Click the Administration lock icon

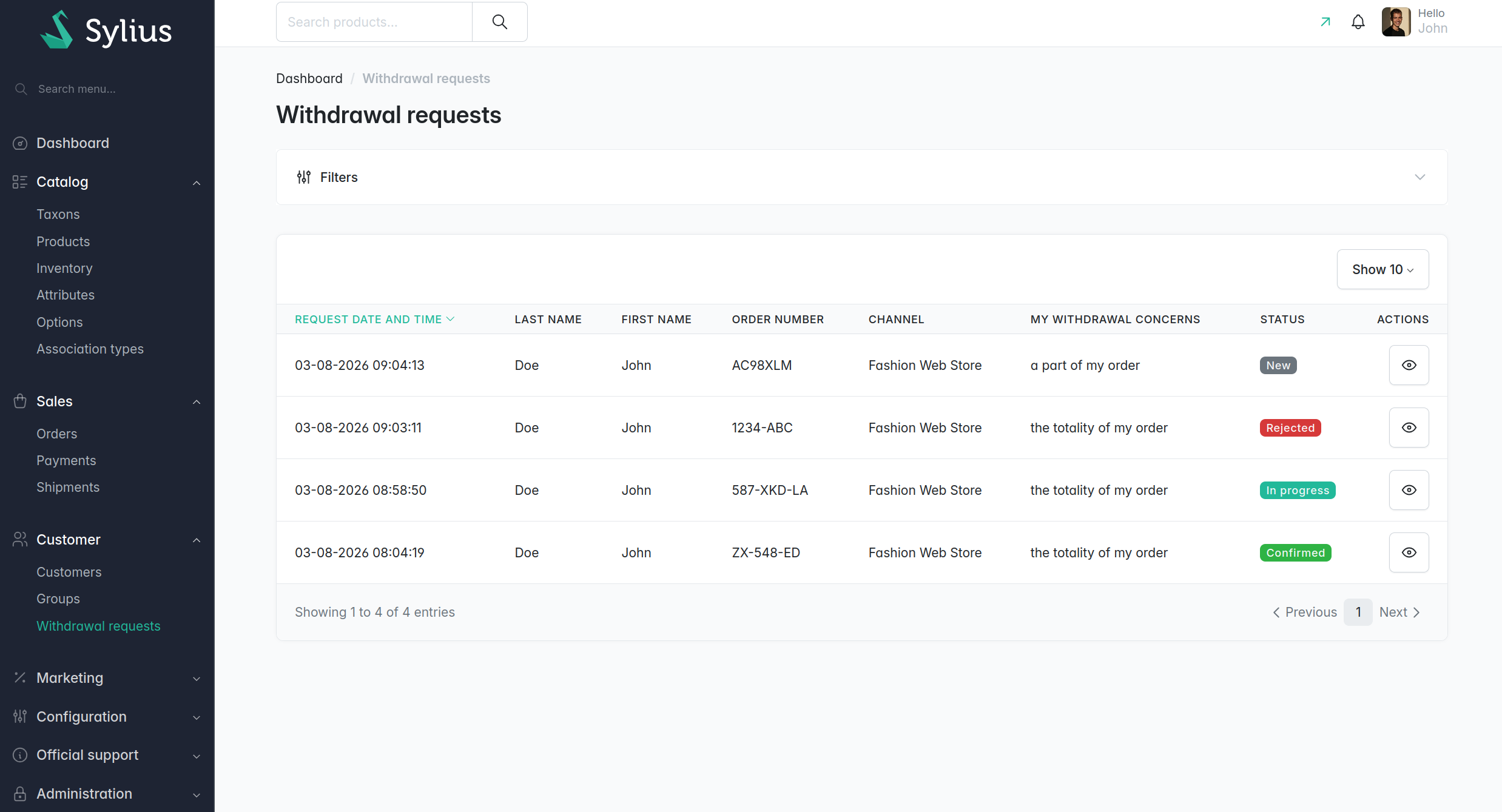(x=20, y=794)
